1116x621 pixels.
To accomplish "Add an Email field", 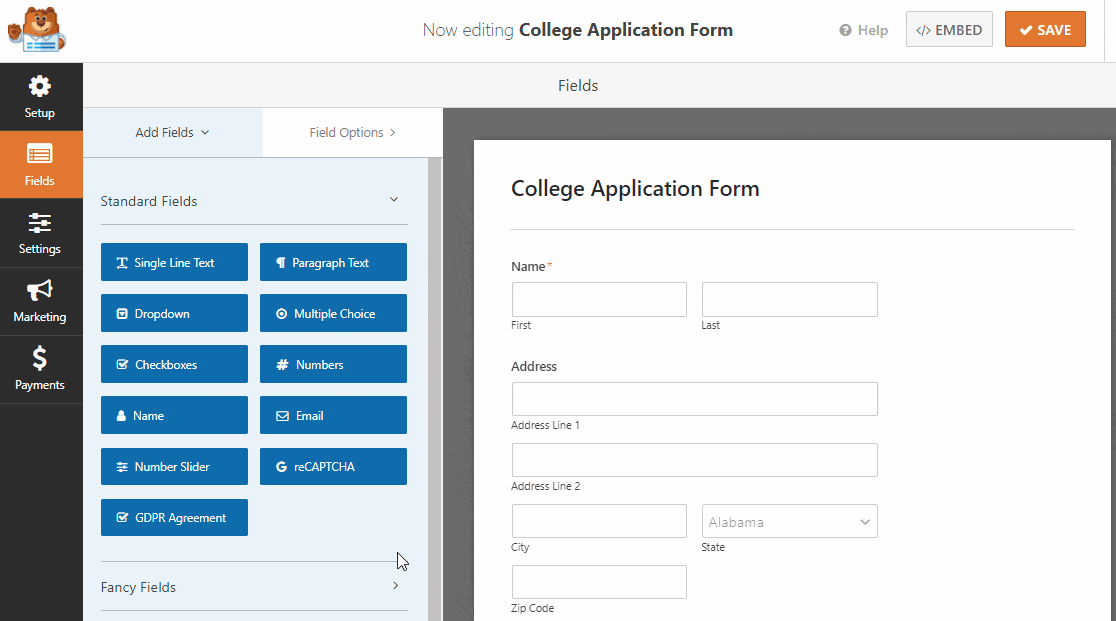I will coord(333,415).
